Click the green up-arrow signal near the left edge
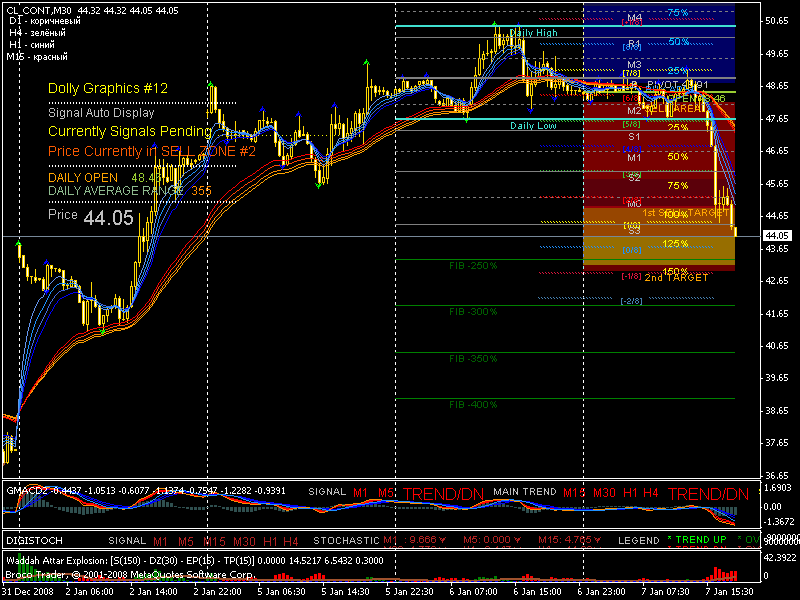This screenshot has height=600, width=800. [19, 245]
